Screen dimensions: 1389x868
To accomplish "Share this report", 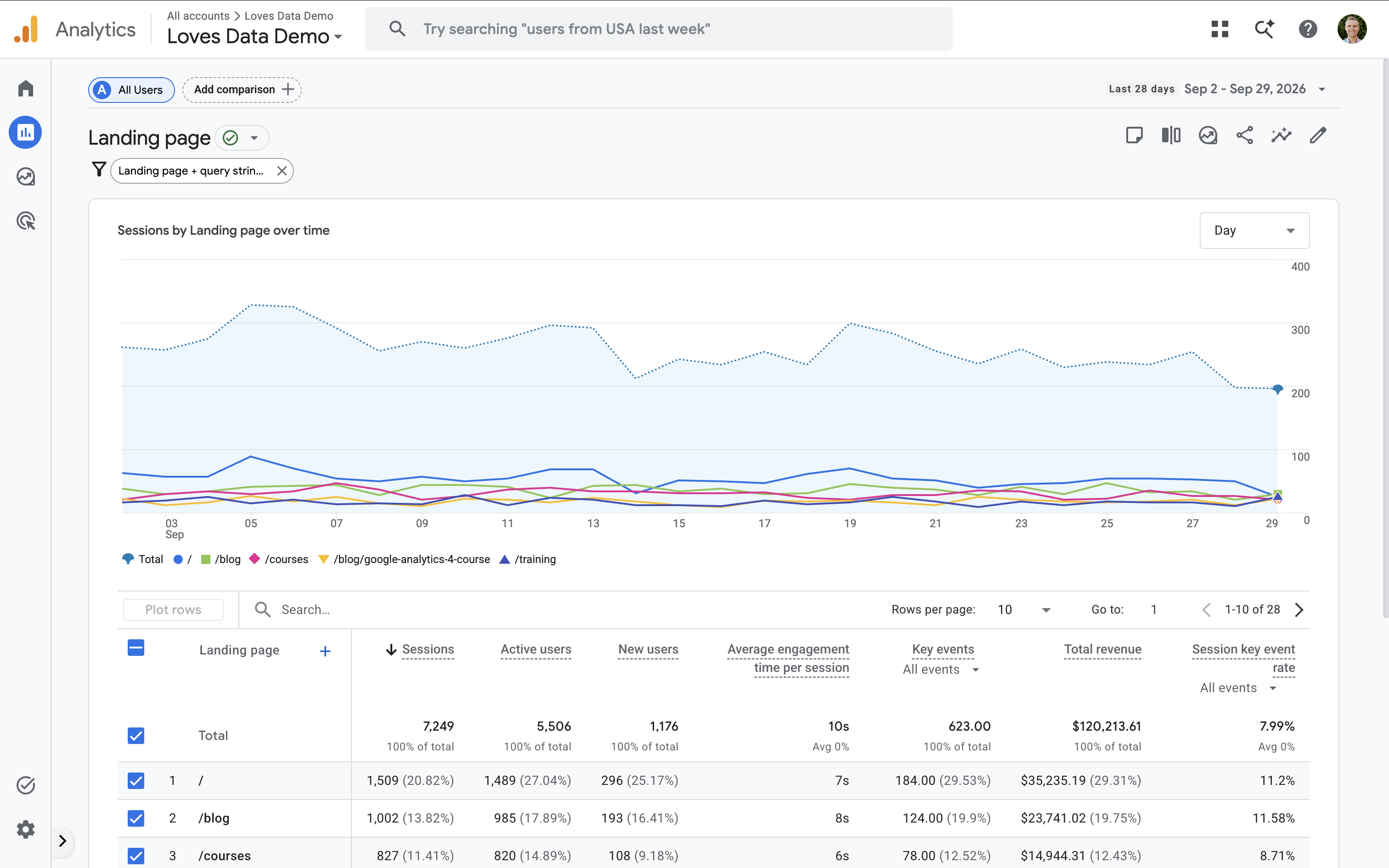I will (x=1244, y=135).
